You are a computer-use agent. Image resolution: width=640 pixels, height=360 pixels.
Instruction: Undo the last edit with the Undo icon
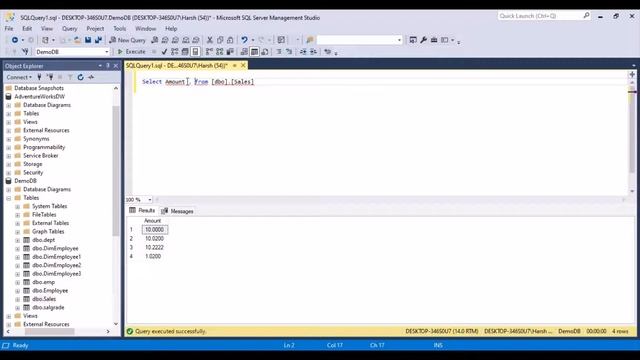(244, 40)
